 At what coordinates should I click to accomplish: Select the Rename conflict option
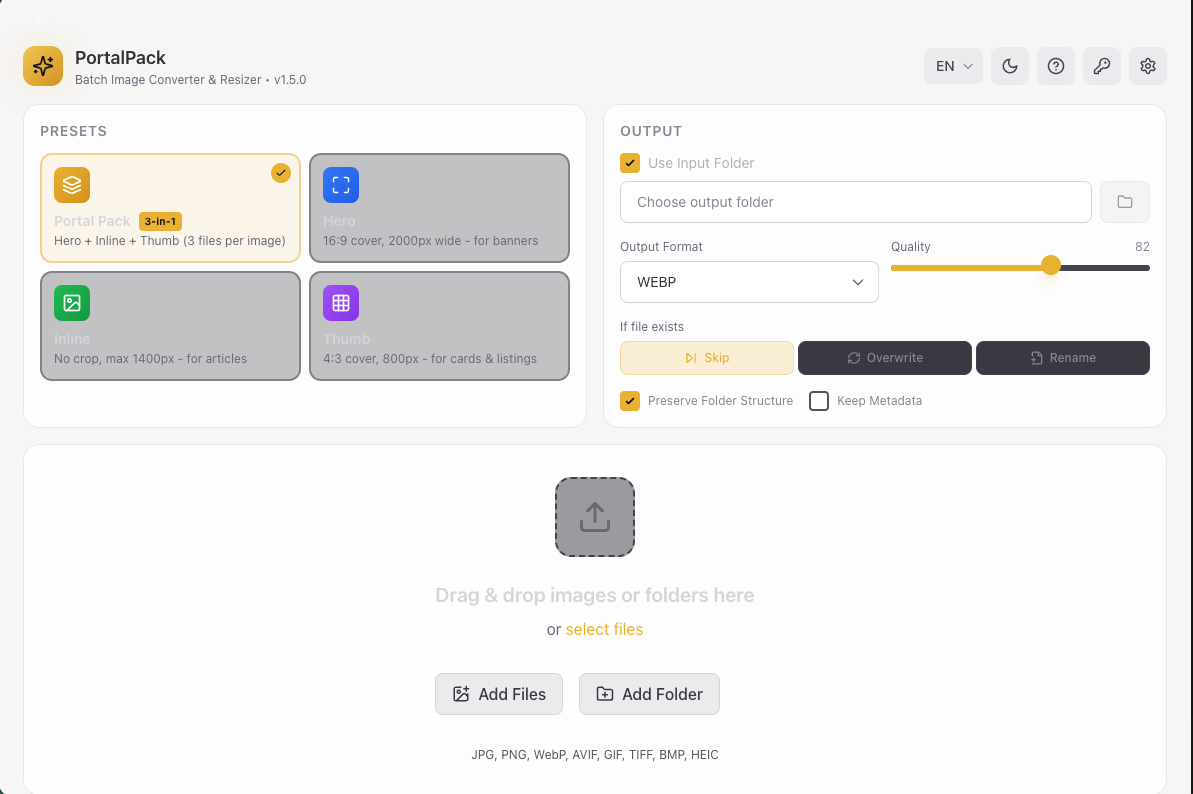(1062, 358)
